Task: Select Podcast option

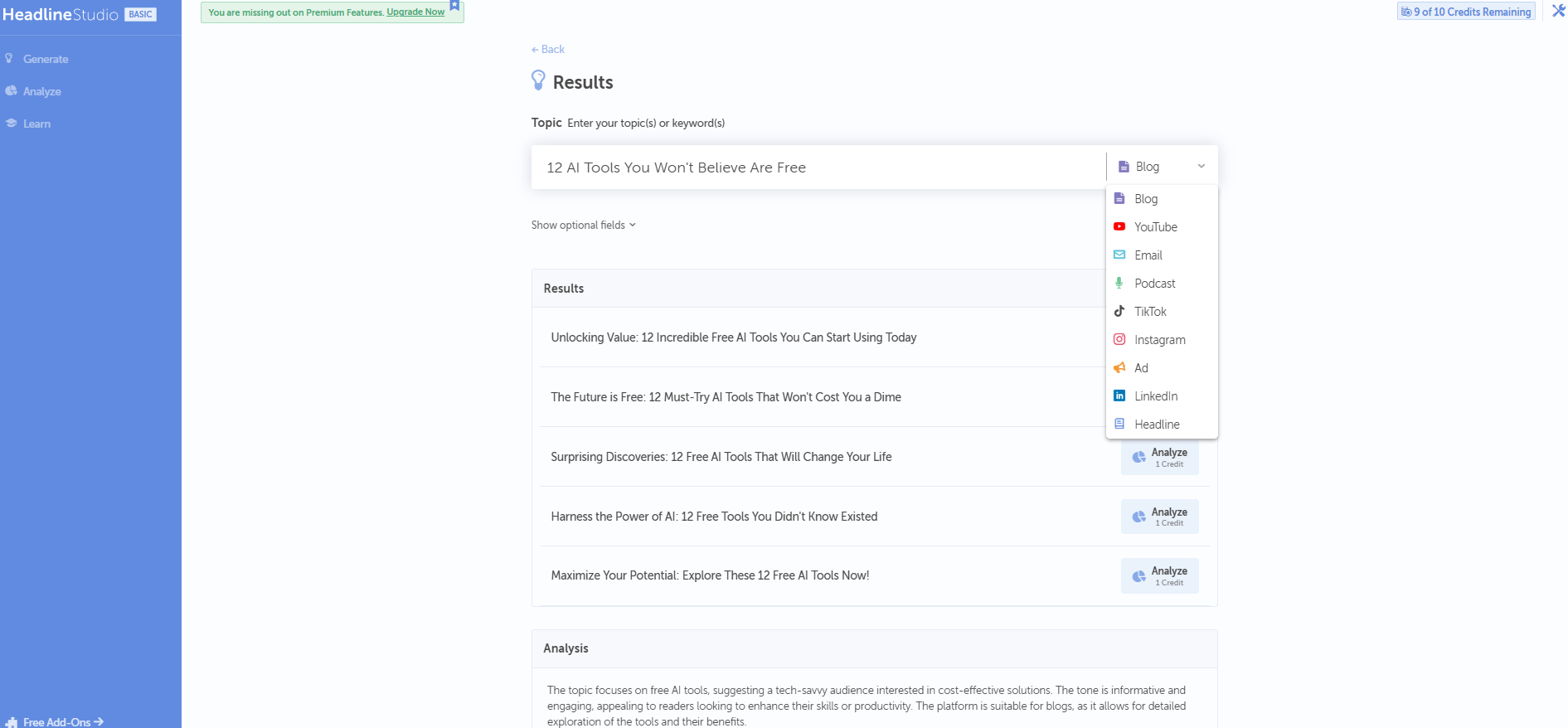Action: tap(1162, 284)
